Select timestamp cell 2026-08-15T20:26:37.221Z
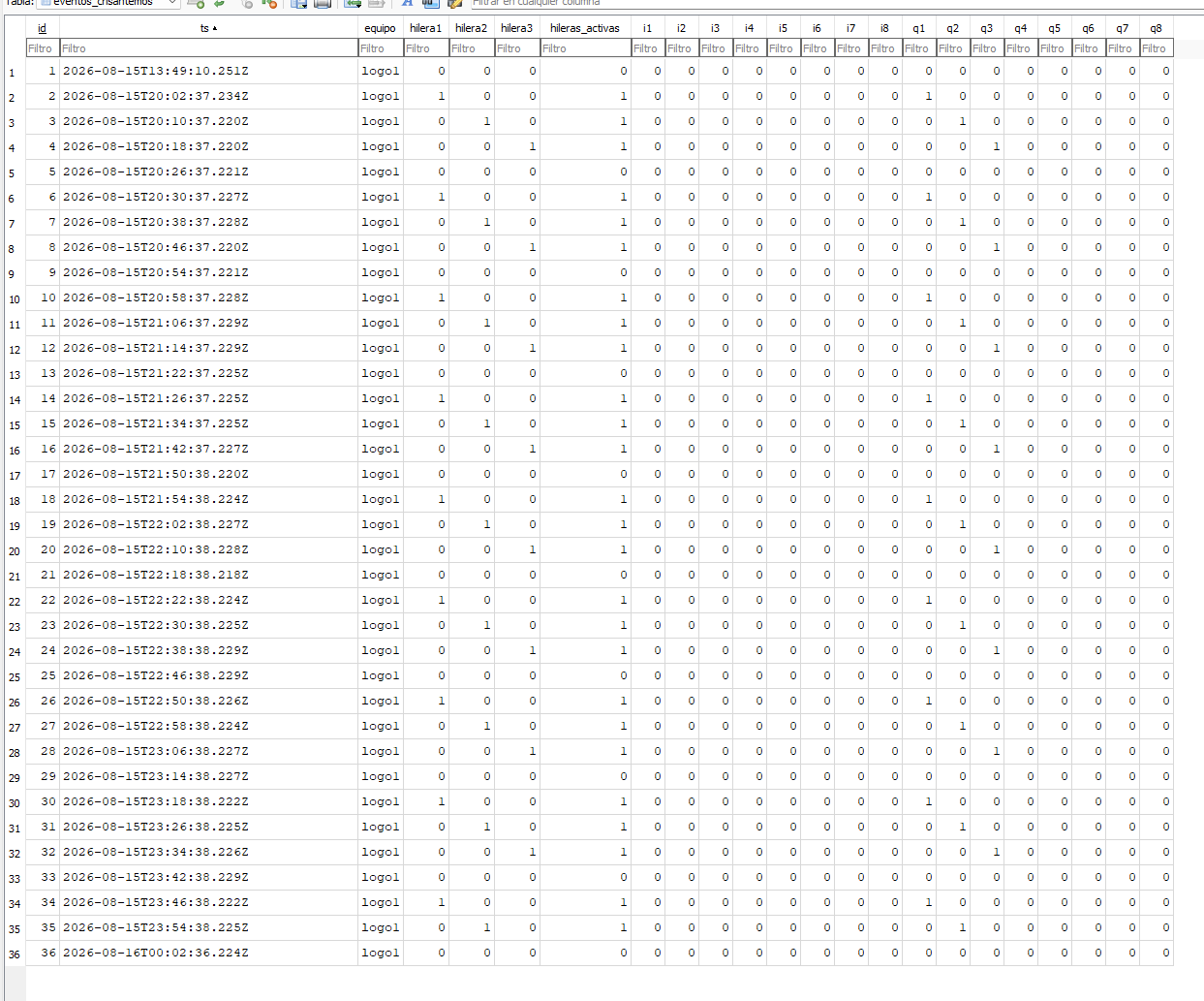Viewport: 1204px width, 1001px height. tap(208, 172)
